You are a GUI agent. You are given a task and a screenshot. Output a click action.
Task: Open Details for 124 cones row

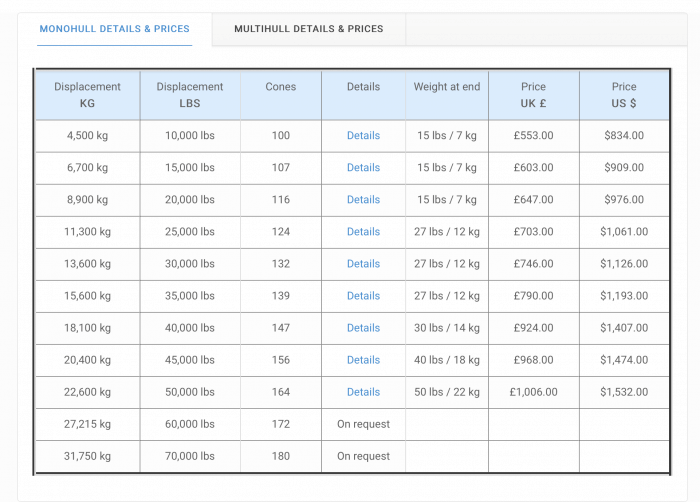tap(363, 232)
